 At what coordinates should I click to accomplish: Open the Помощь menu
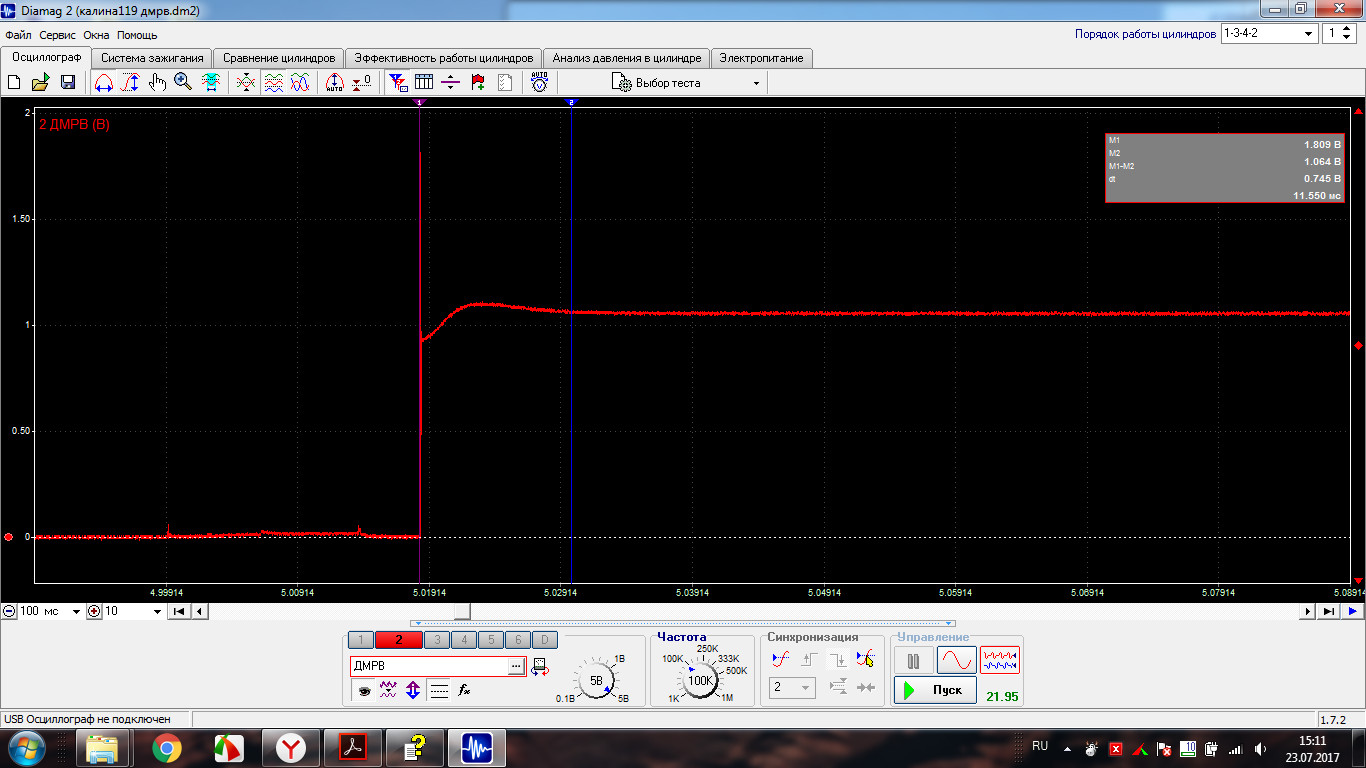138,35
